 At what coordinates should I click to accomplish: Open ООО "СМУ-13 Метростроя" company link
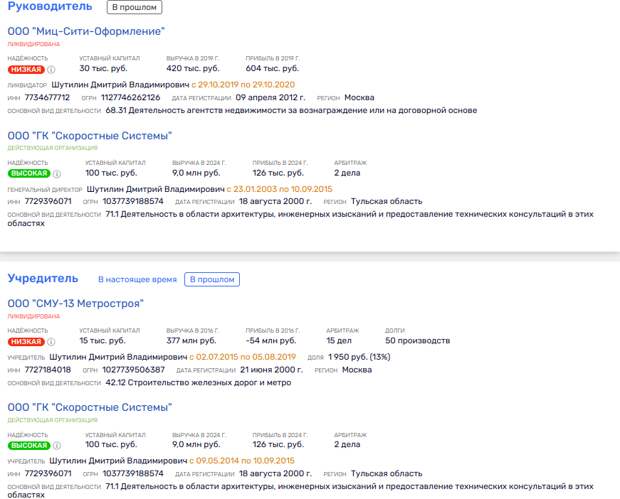click(76, 304)
